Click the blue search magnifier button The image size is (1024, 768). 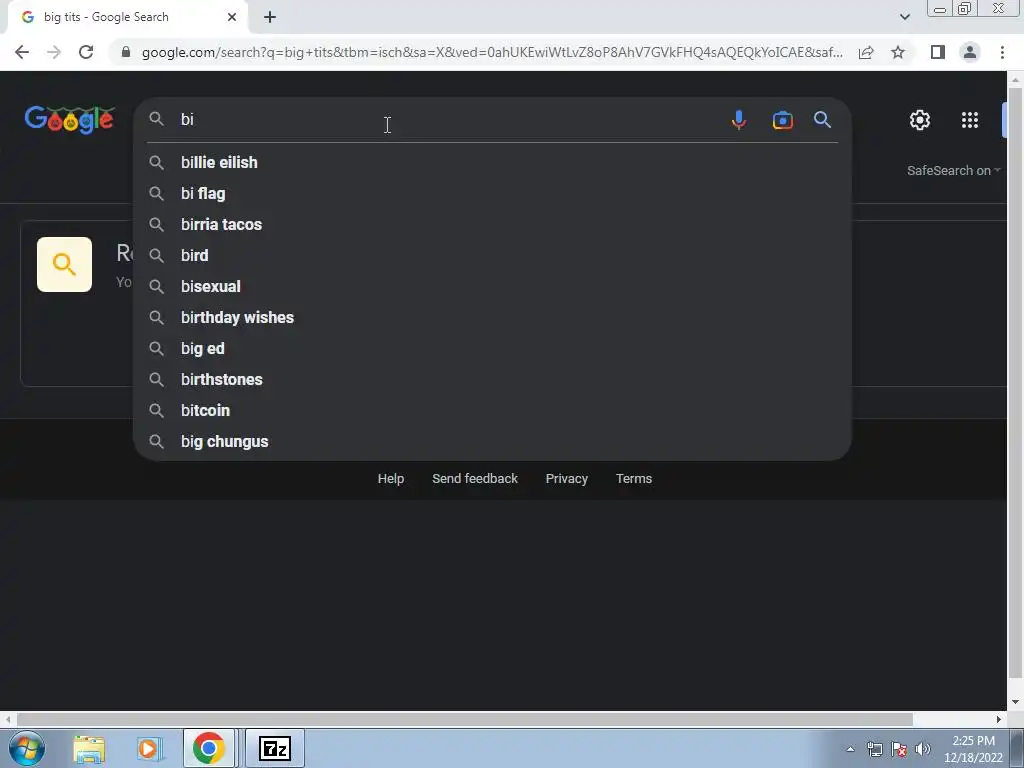(822, 120)
